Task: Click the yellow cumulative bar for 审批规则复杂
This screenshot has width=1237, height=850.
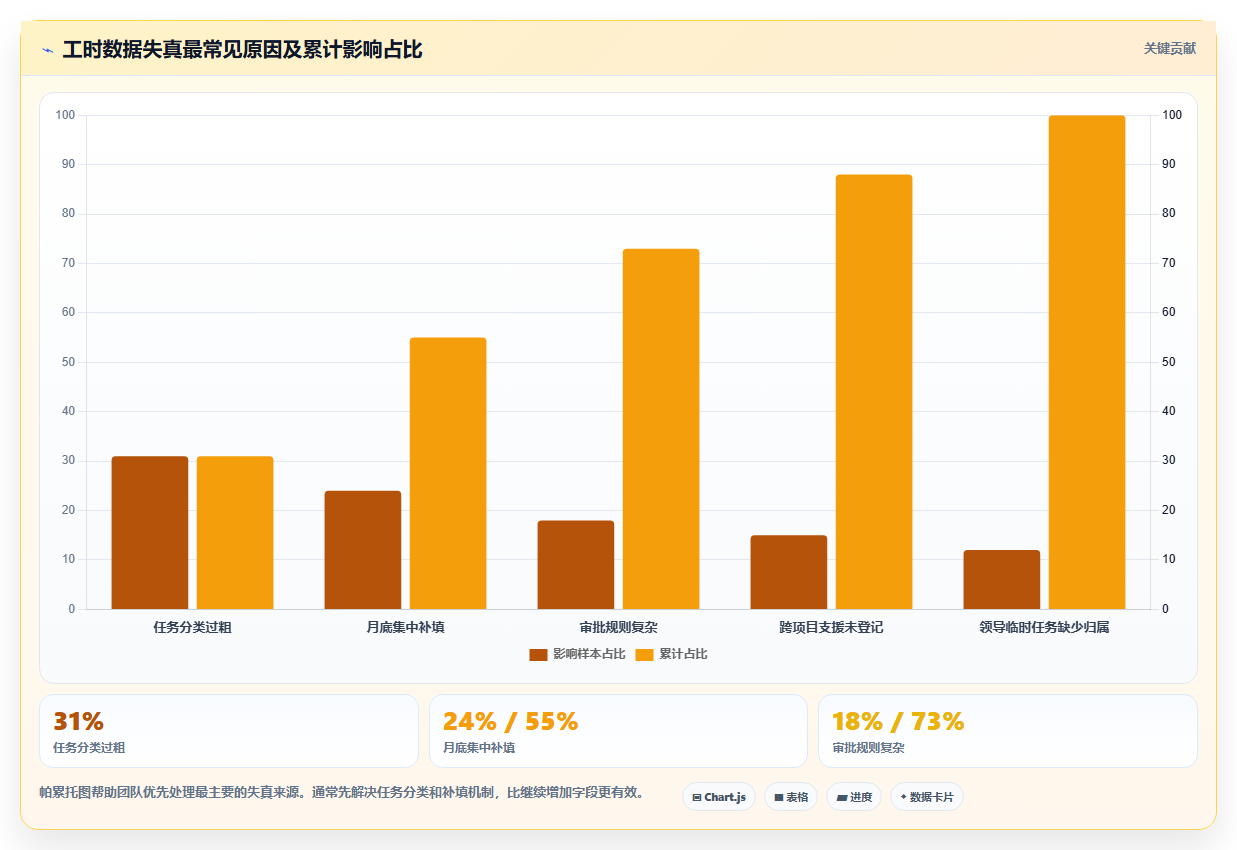Action: [x=661, y=429]
